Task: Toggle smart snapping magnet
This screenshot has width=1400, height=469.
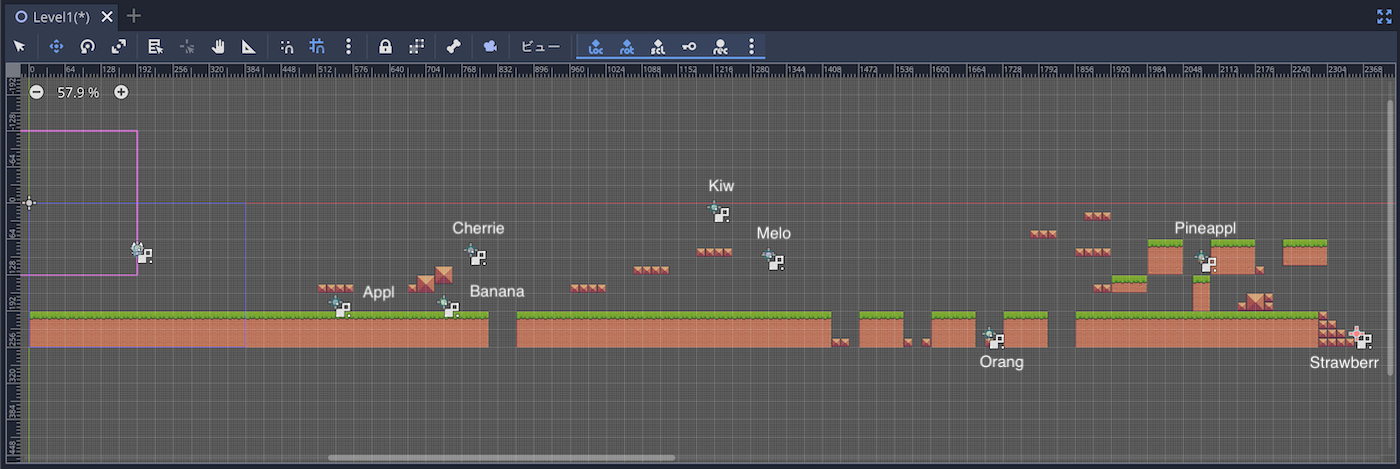Action: (286, 46)
